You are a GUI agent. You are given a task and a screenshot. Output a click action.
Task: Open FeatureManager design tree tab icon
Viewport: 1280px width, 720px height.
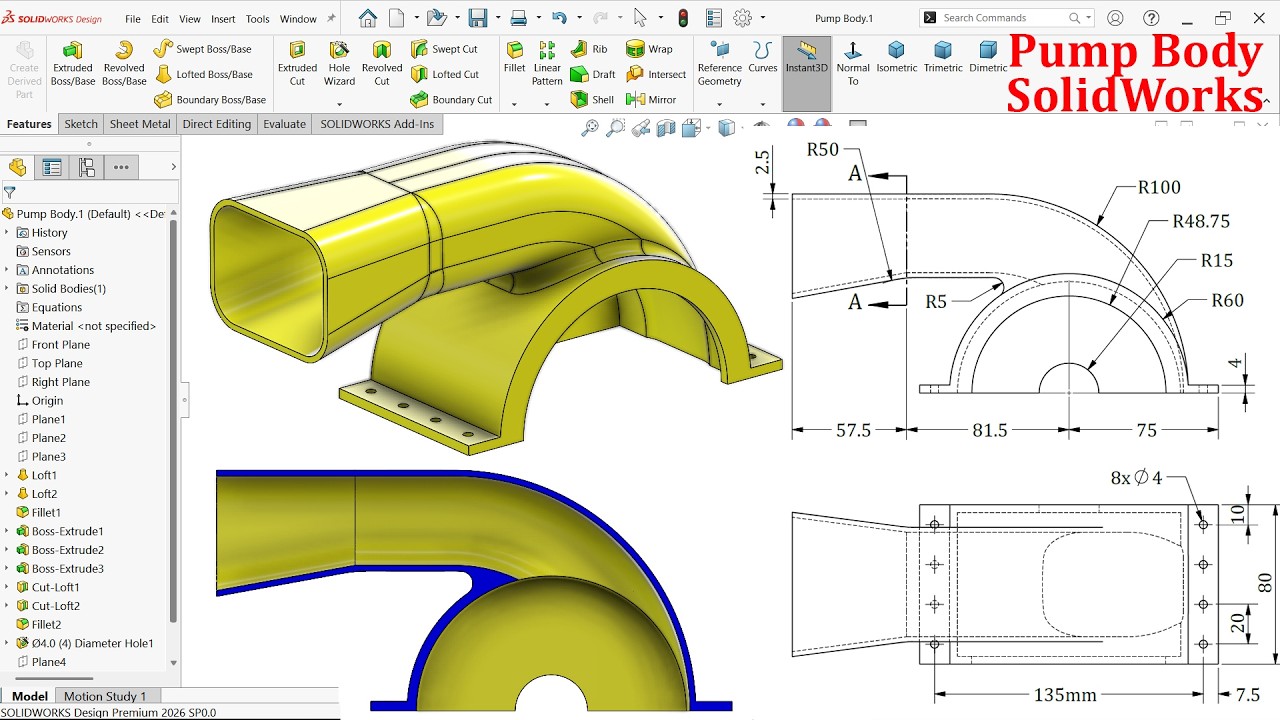tap(17, 167)
